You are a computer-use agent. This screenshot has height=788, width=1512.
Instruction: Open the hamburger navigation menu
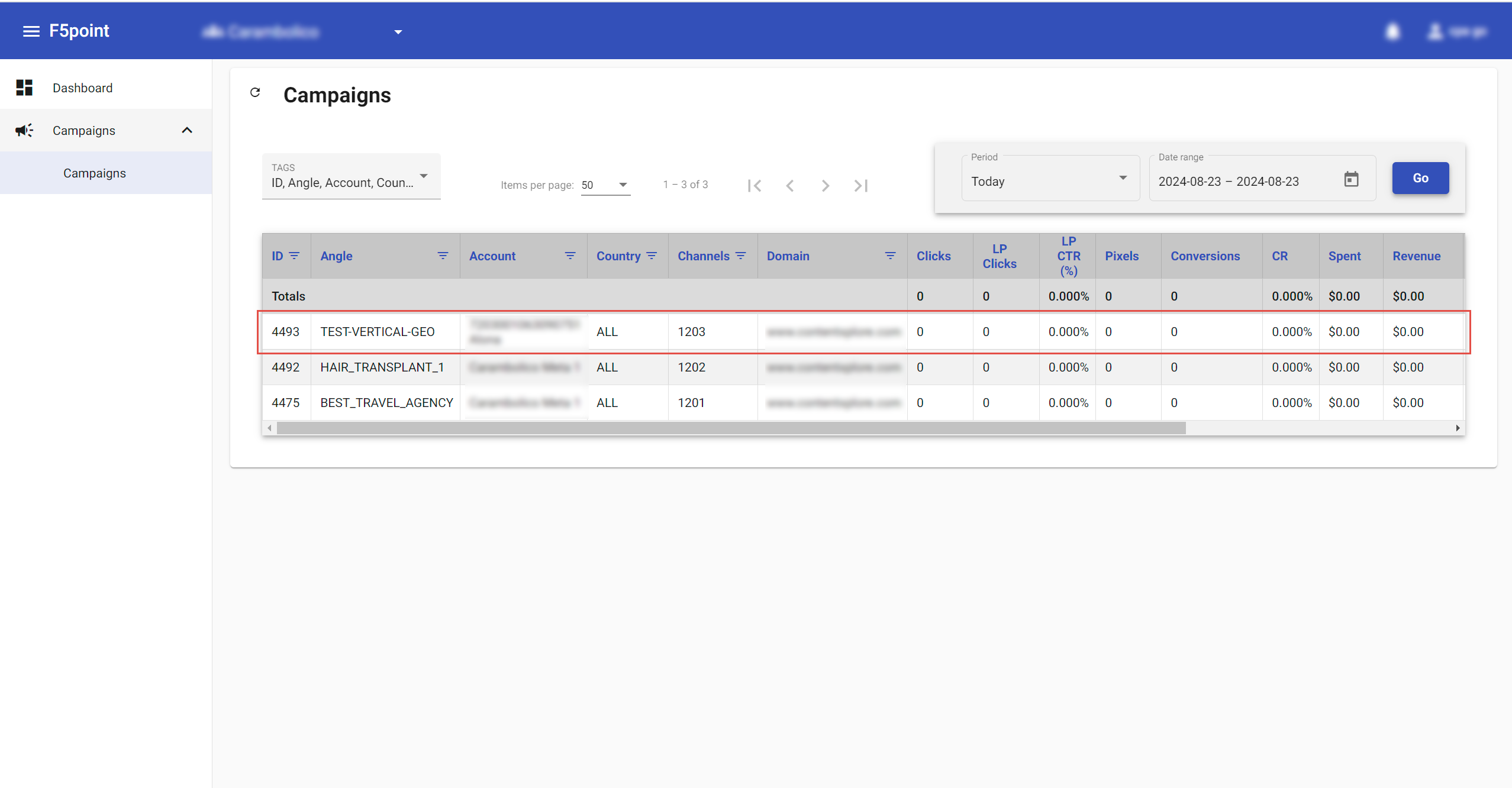pos(31,31)
